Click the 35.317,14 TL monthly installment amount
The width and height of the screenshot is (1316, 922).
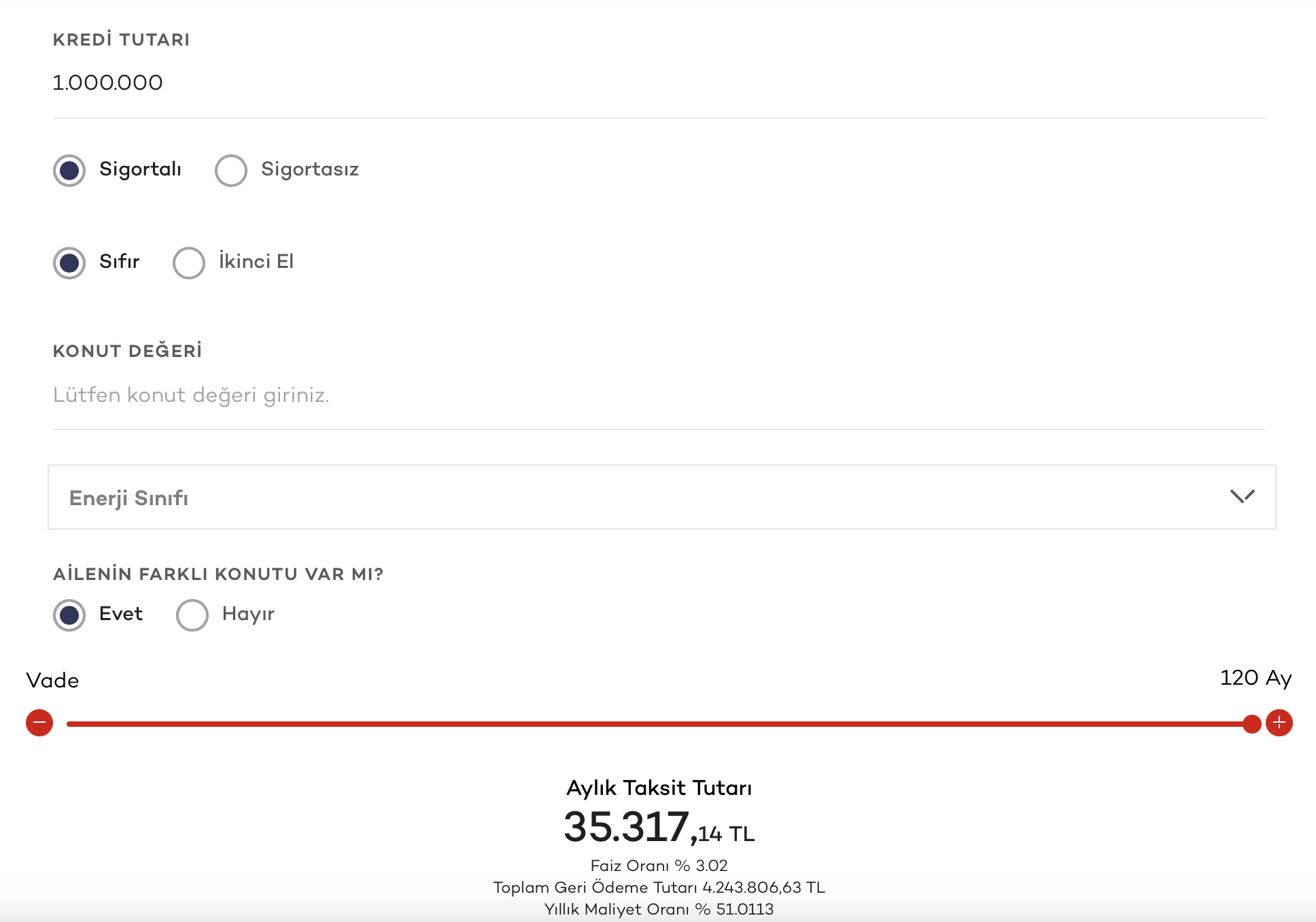tap(659, 827)
